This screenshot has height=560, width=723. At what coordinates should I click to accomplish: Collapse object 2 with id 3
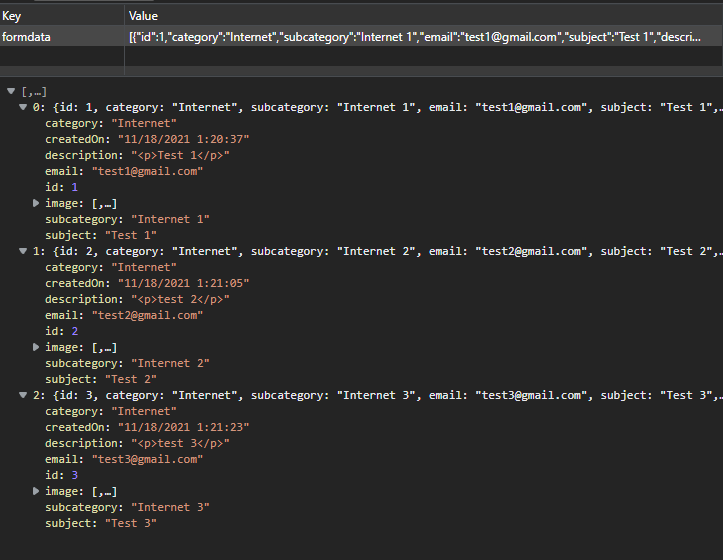23,395
